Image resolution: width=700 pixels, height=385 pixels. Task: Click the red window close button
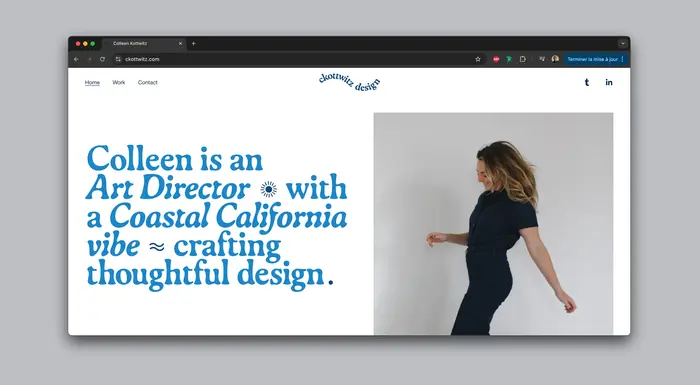78,43
